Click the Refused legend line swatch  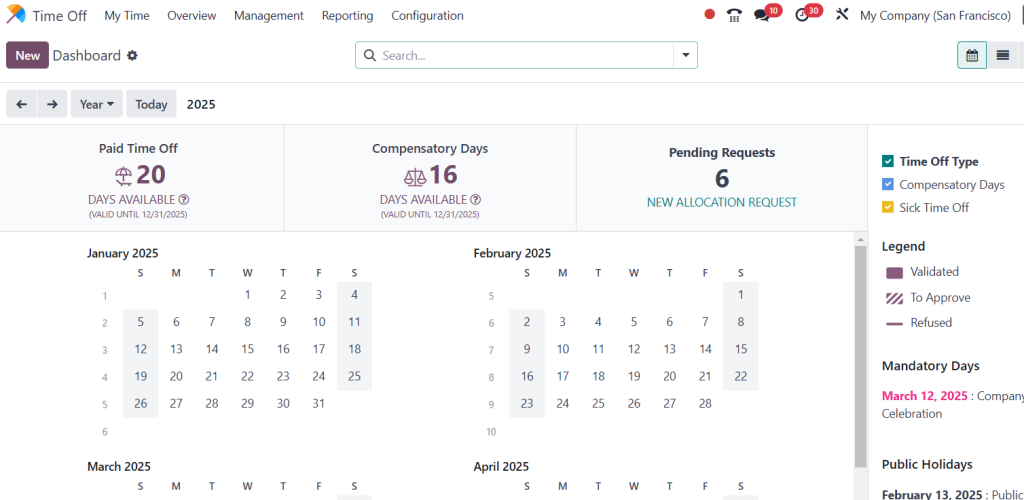[x=895, y=324]
